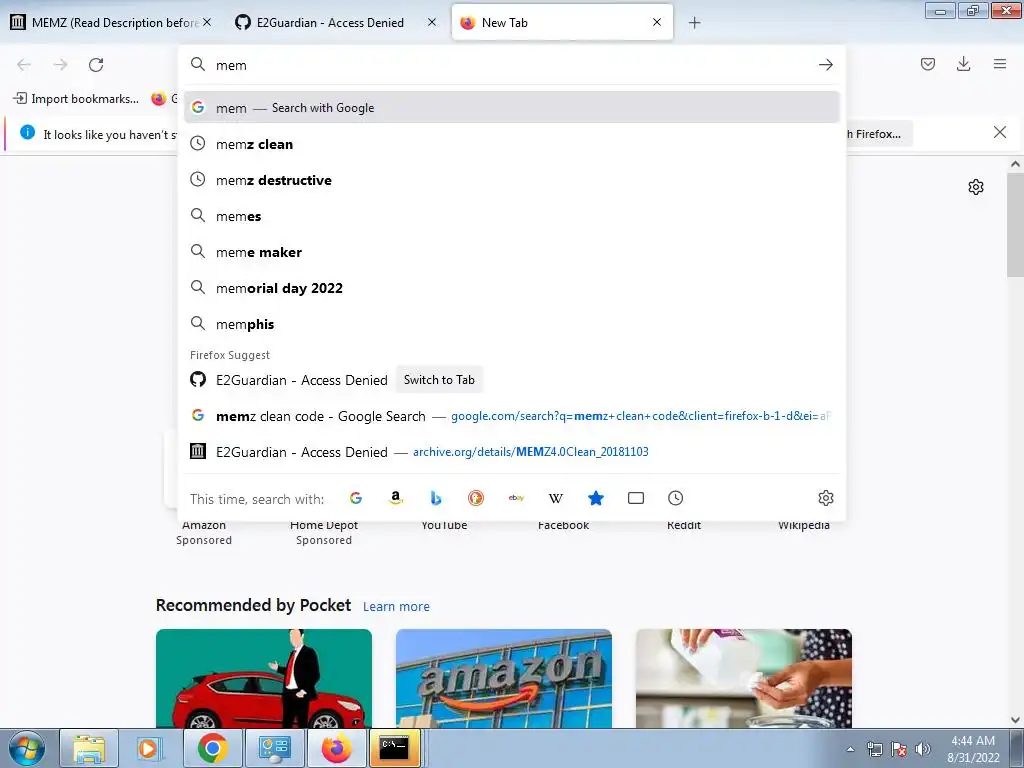Pick the 'memes' search suggestion
Viewport: 1024px width, 768px height.
[x=511, y=216]
